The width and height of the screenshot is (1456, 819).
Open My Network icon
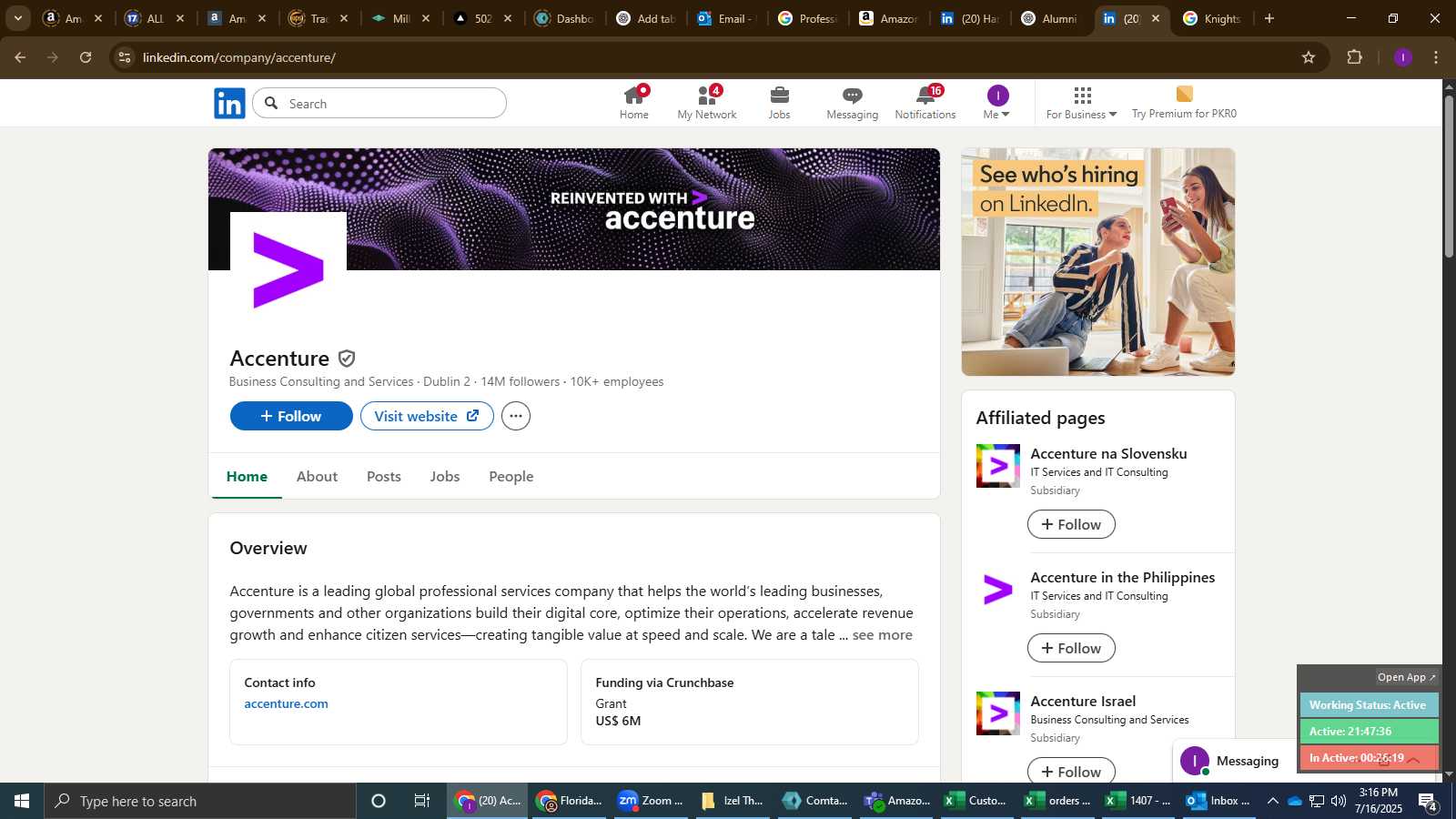(x=707, y=103)
